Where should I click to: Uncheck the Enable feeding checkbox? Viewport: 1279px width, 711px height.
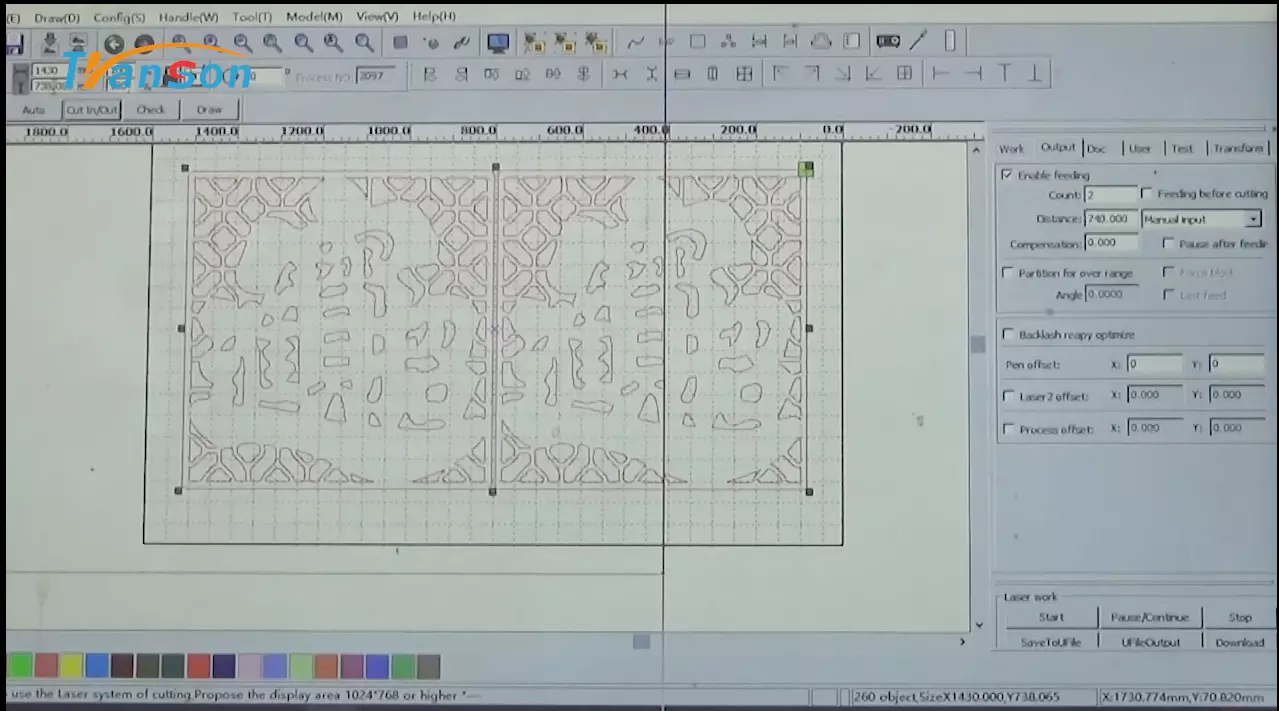[x=1007, y=175]
